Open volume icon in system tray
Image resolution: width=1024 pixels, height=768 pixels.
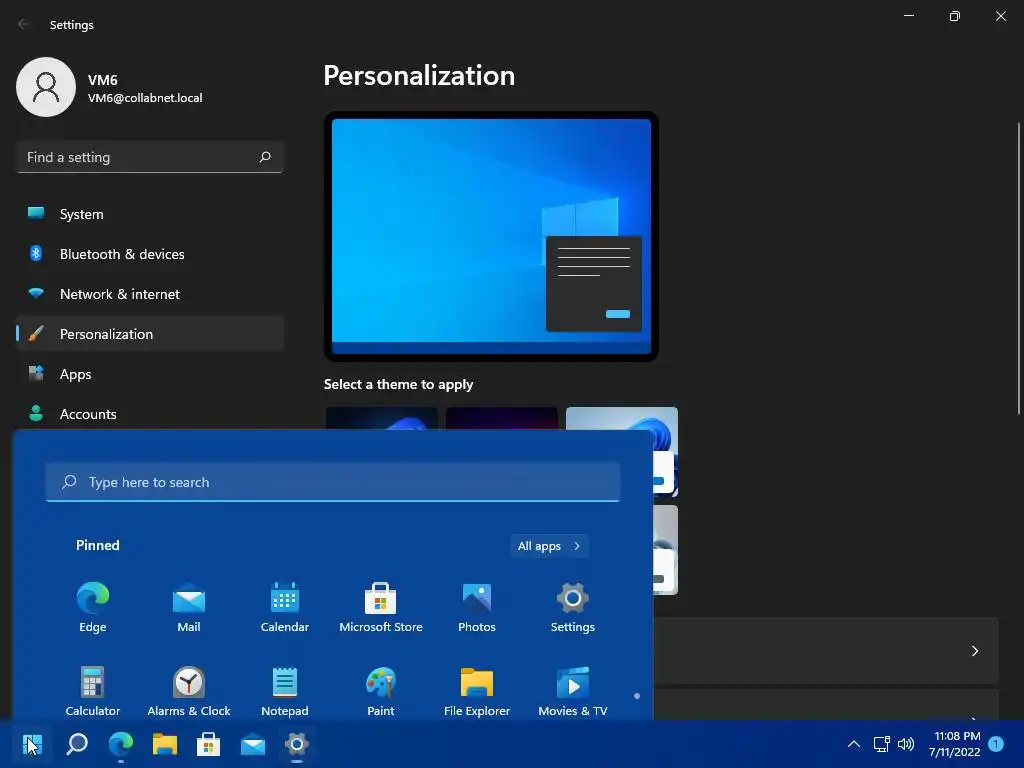tap(906, 744)
